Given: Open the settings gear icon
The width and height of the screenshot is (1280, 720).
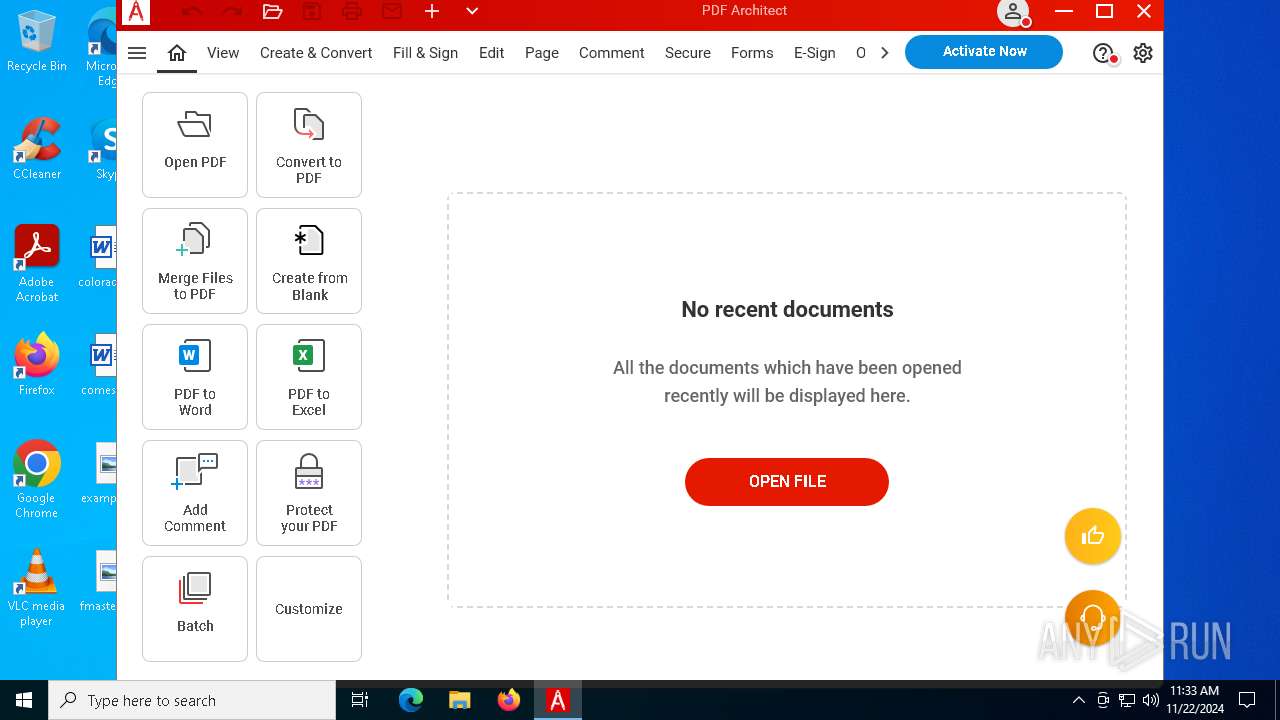Looking at the screenshot, I should [1143, 53].
